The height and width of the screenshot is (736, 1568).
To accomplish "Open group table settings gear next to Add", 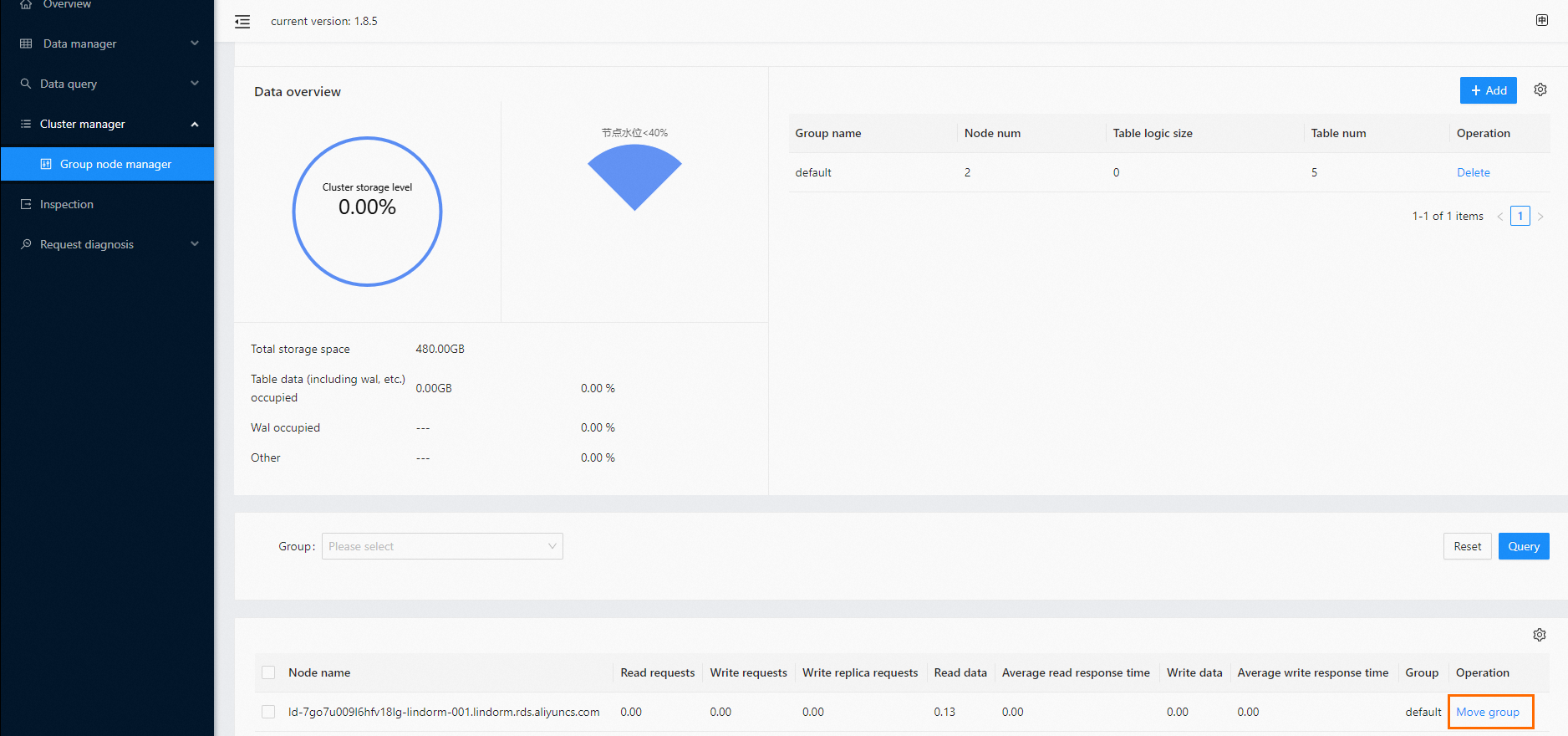I will tap(1540, 89).
